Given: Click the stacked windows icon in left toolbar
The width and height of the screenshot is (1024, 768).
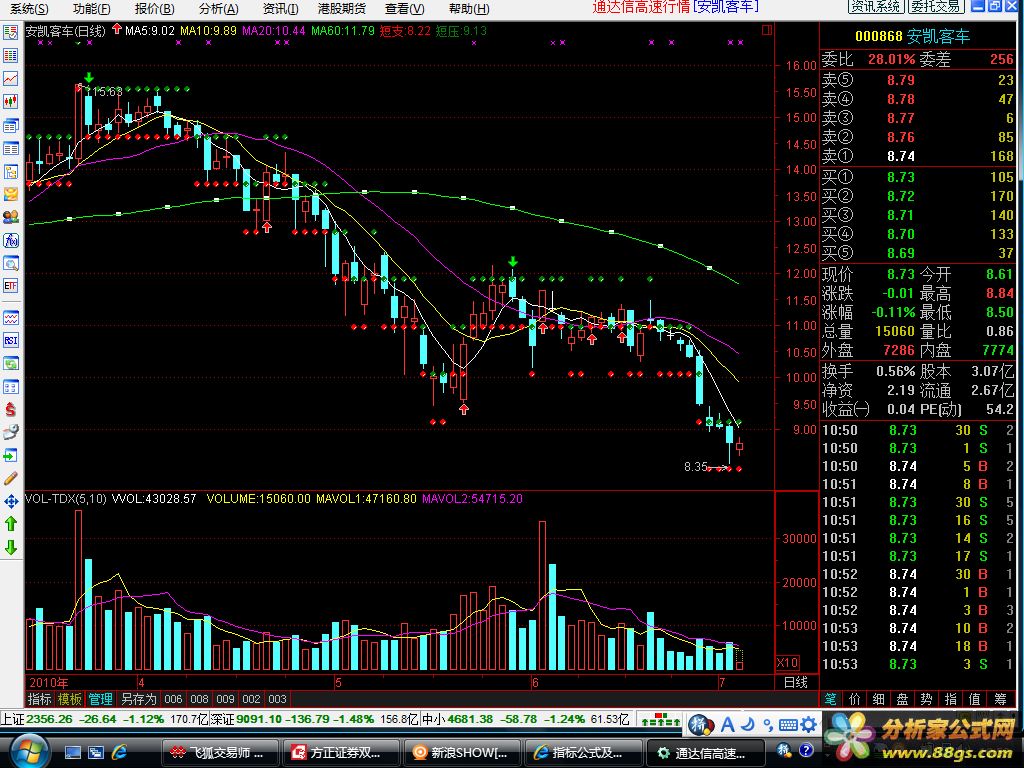Looking at the screenshot, I should click(x=10, y=125).
